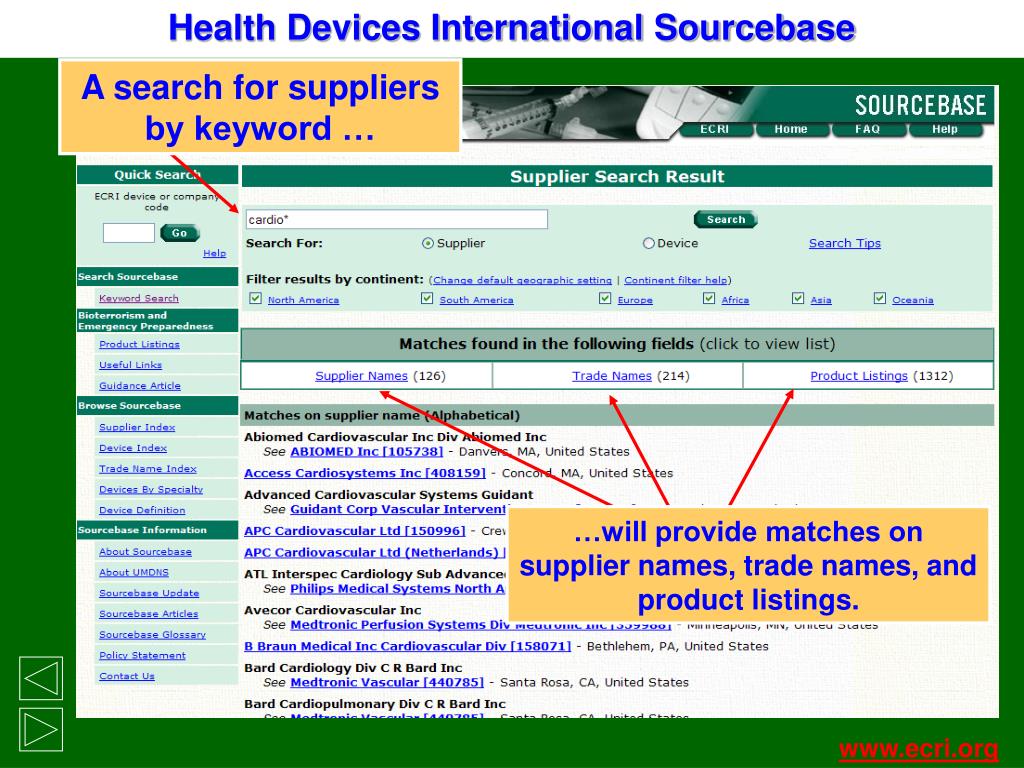Click the keyword search field containing cardio*

tap(396, 219)
